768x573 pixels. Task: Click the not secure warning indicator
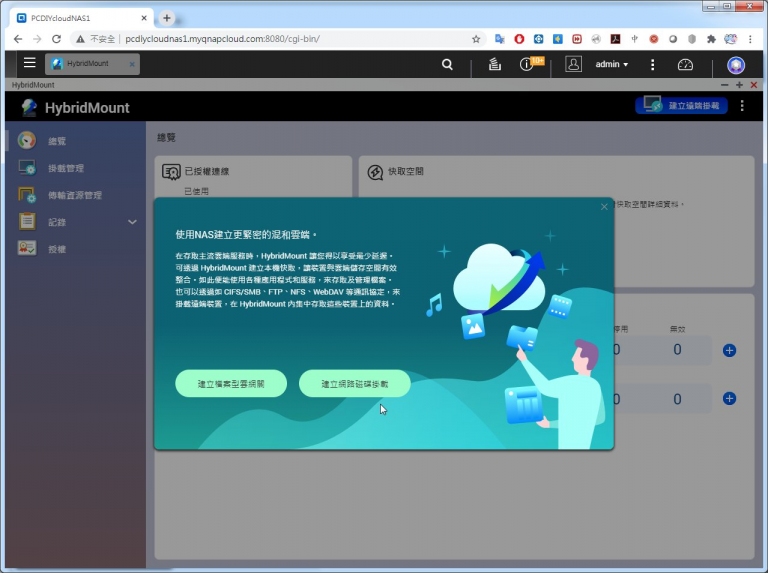(96, 39)
